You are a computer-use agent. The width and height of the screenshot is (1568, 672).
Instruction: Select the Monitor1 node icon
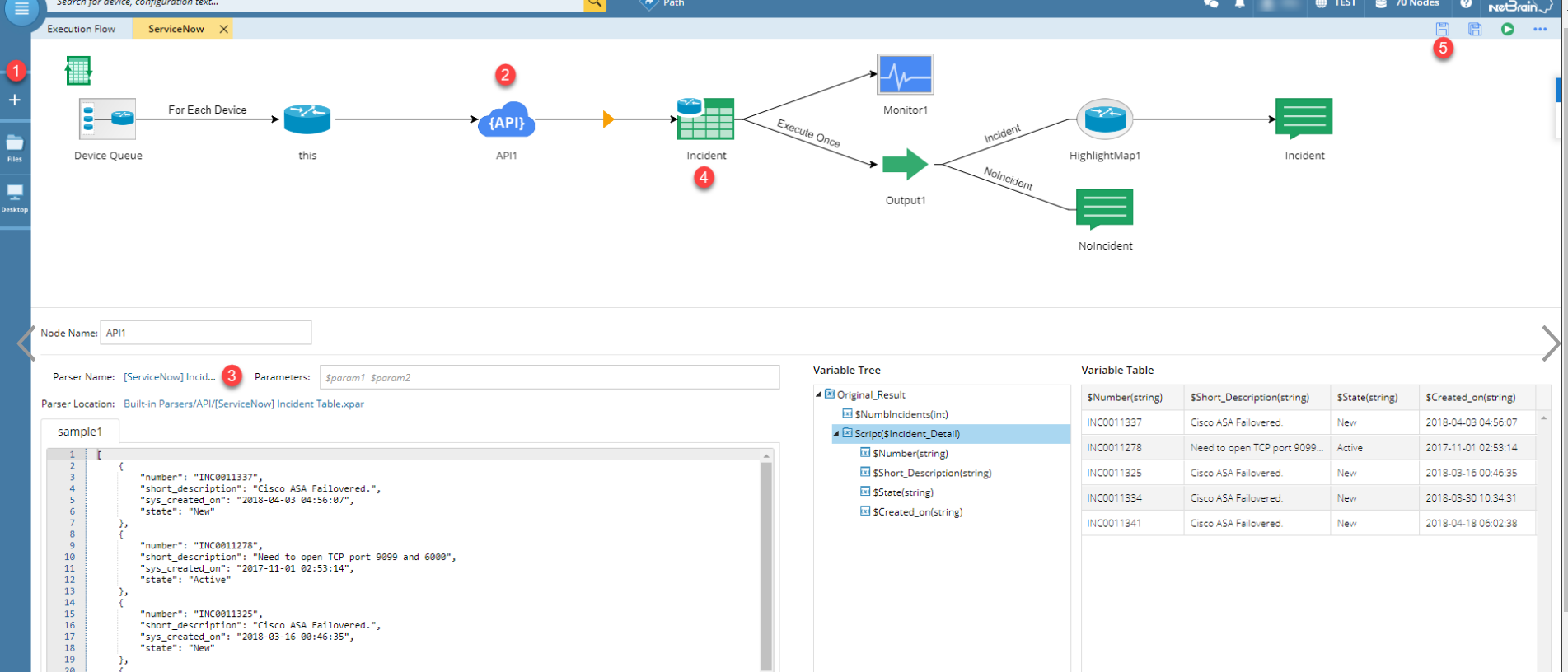[905, 75]
